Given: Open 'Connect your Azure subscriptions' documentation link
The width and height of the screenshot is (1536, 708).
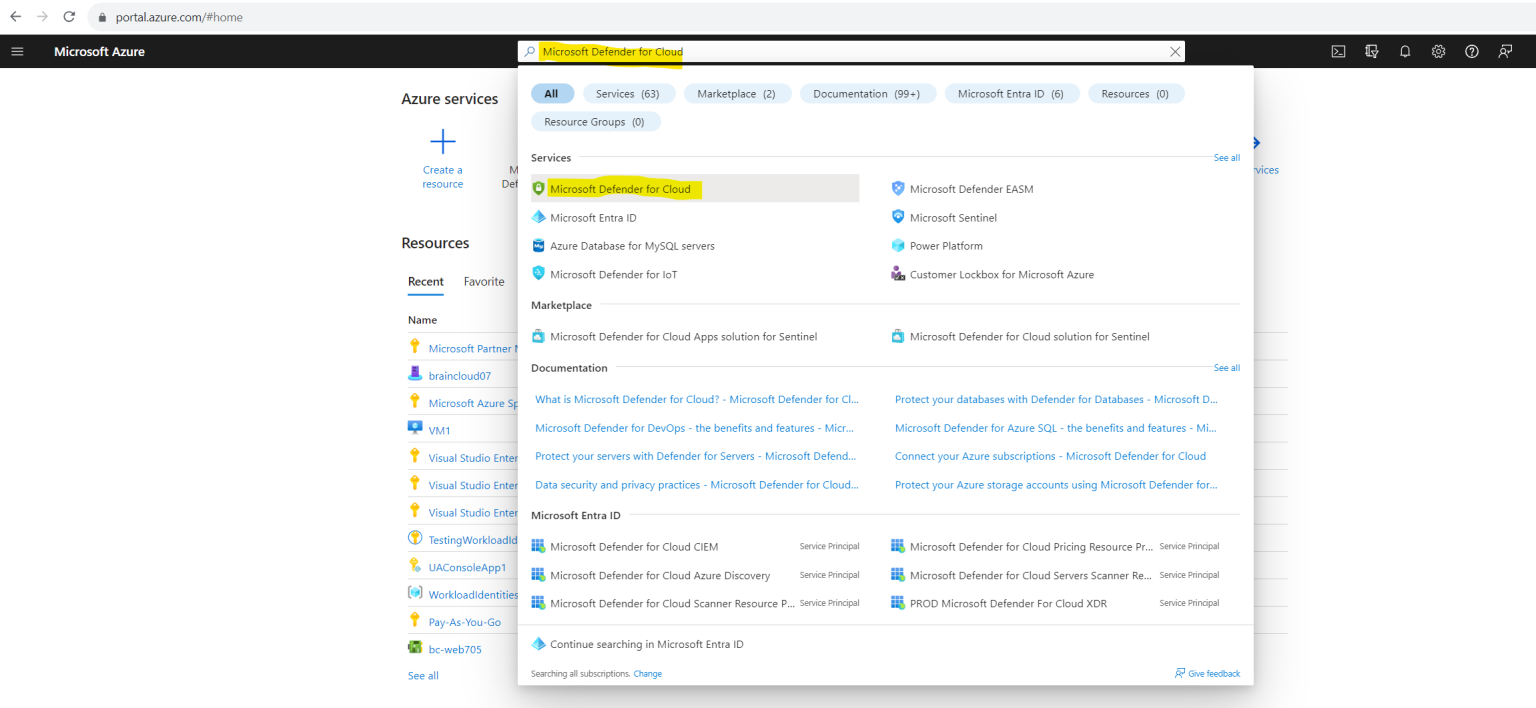Looking at the screenshot, I should tap(1050, 456).
